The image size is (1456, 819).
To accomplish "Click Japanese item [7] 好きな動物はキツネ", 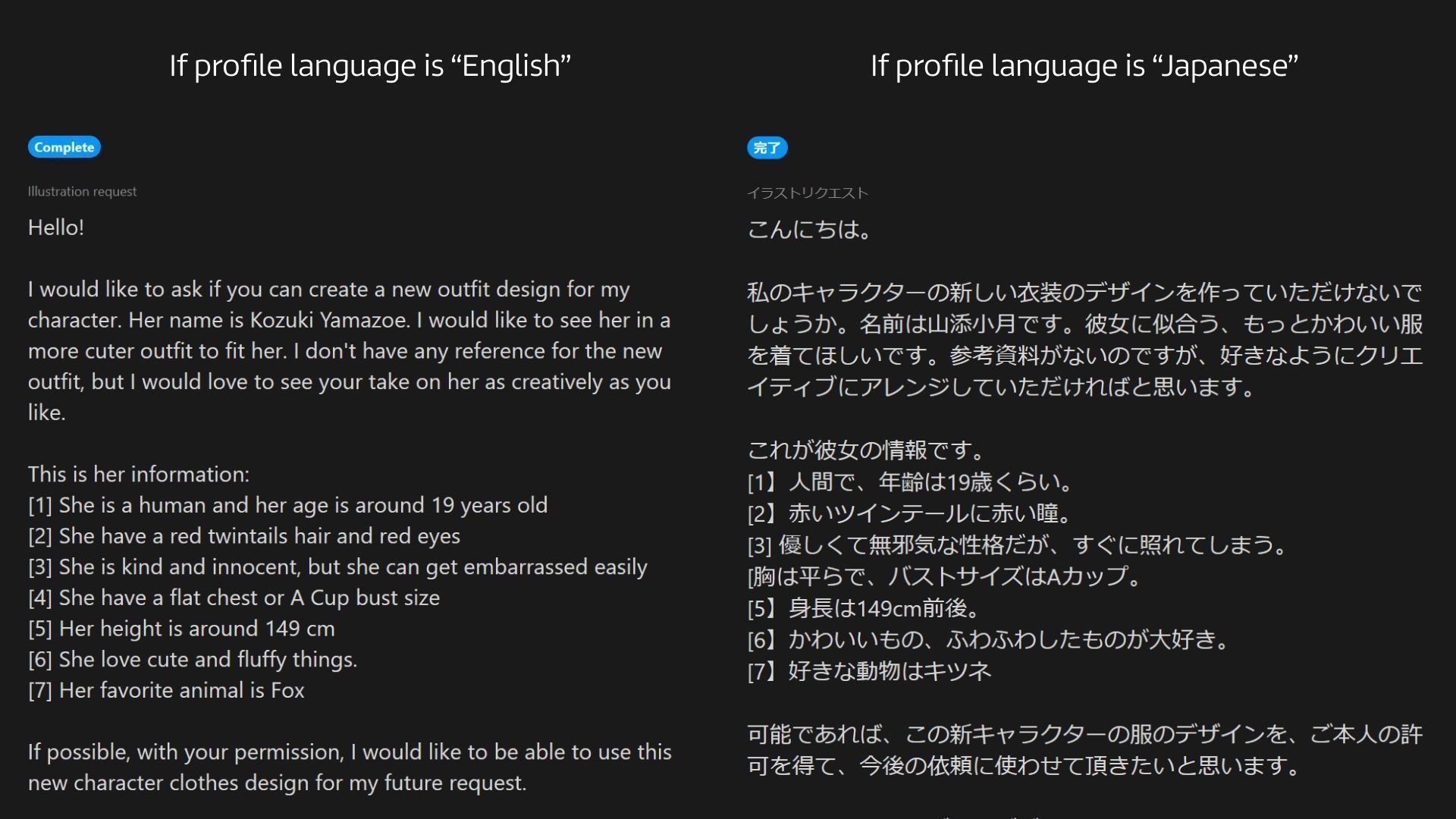I will tap(869, 671).
